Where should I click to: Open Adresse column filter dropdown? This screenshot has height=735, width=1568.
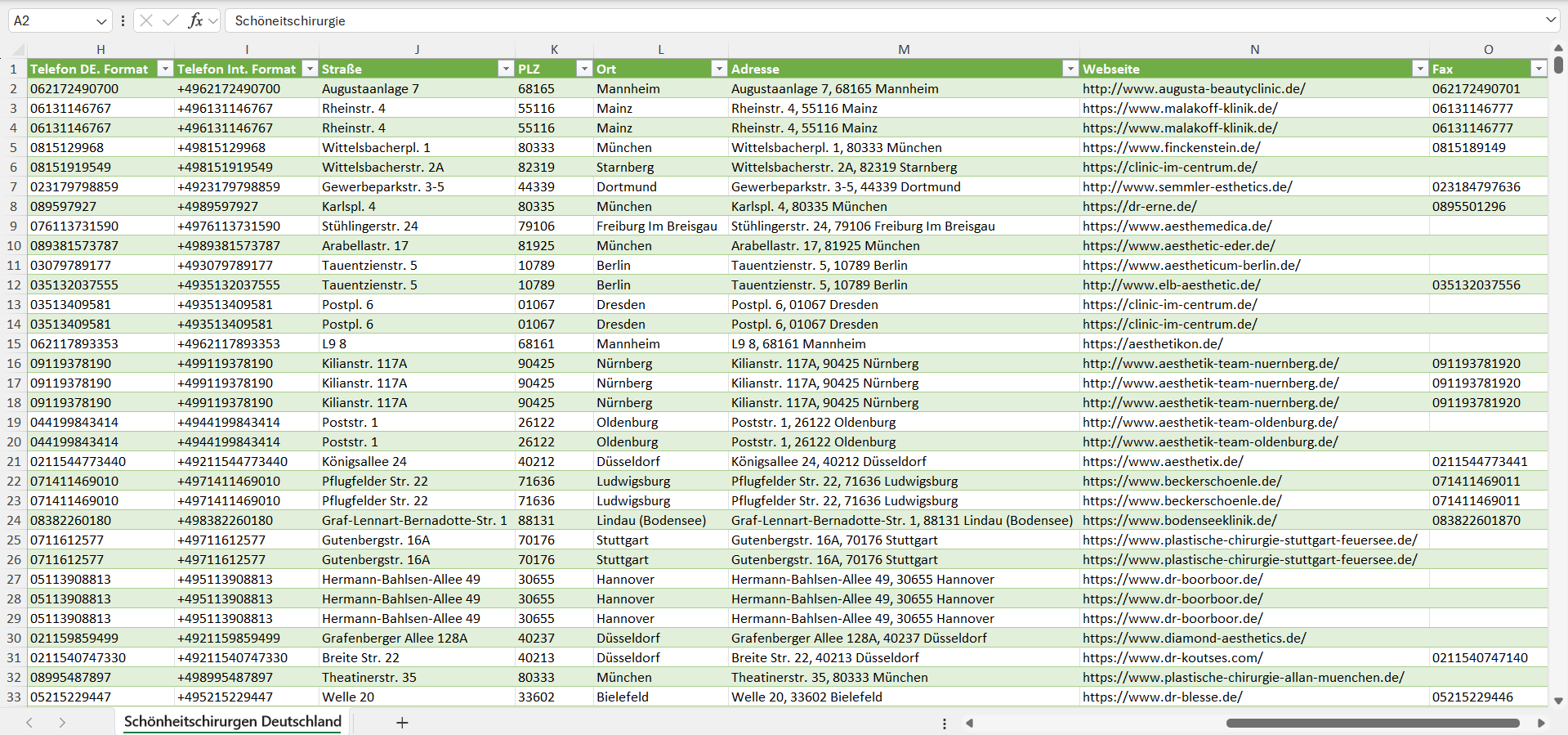(1070, 69)
